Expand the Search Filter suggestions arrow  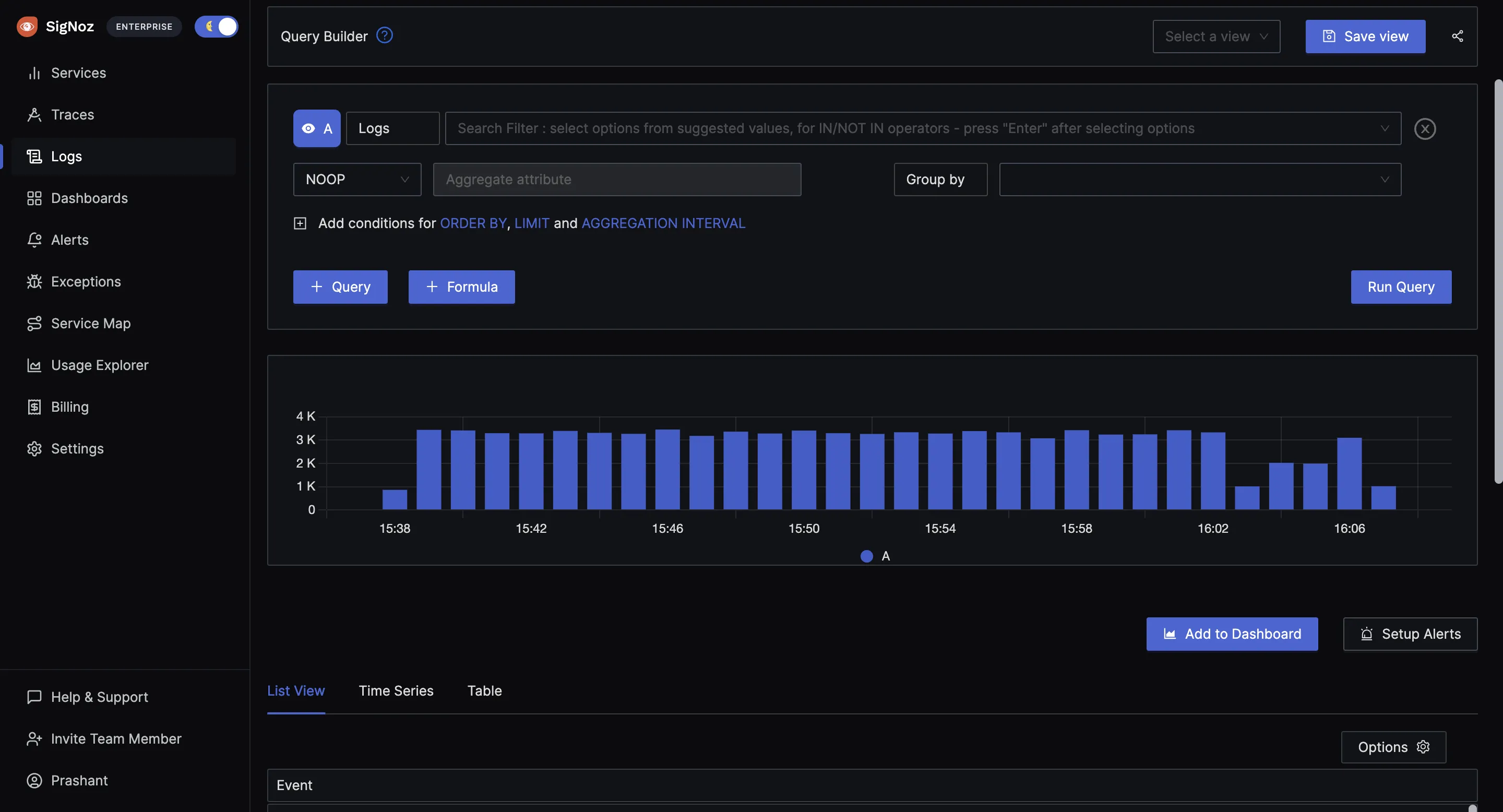point(1385,128)
